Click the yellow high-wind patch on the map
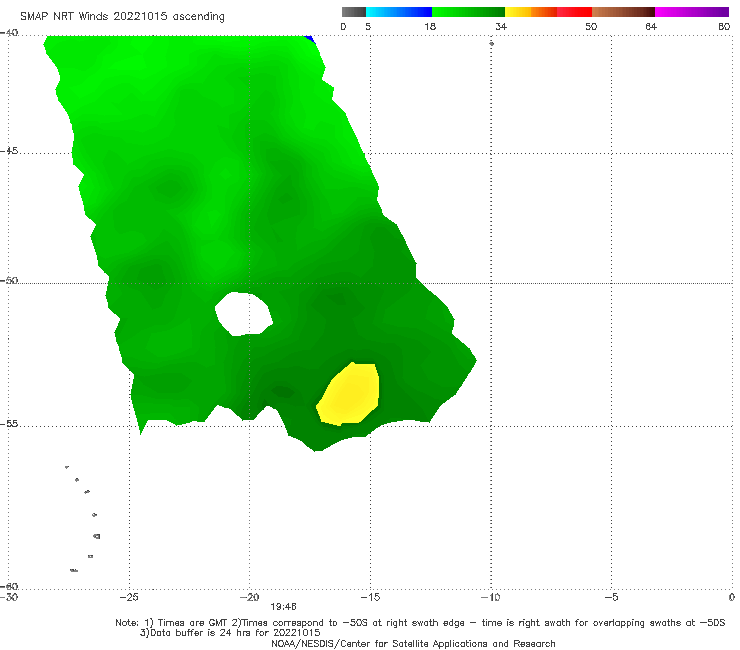The image size is (740, 650). (x=350, y=395)
